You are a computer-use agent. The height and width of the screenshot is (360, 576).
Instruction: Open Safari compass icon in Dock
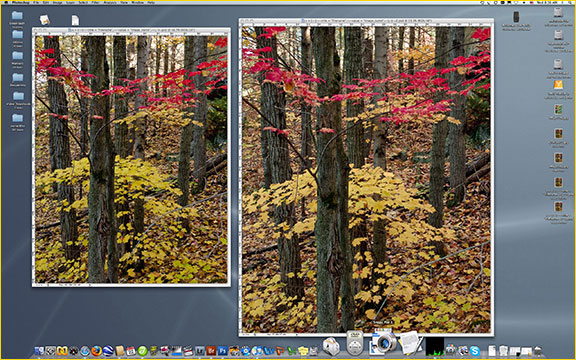pyautogui.click(x=85, y=351)
